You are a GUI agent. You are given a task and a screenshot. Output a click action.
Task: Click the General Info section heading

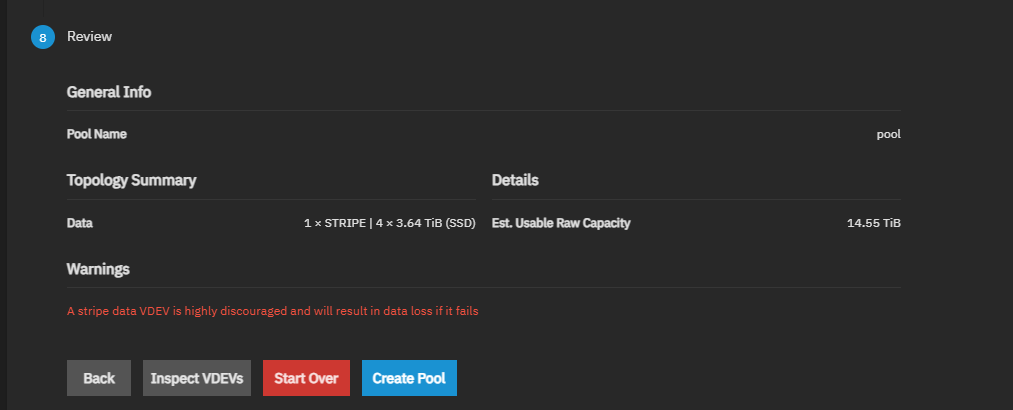[x=109, y=92]
